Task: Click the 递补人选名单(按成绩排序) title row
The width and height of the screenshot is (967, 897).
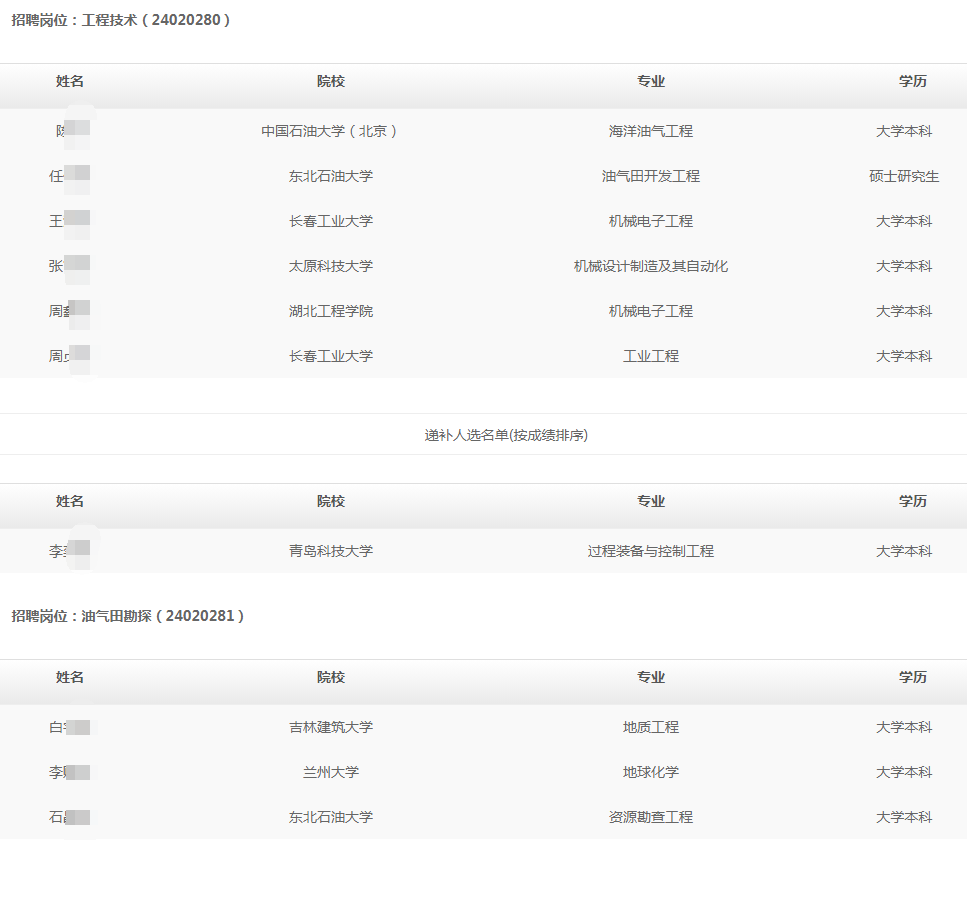Action: [x=506, y=435]
